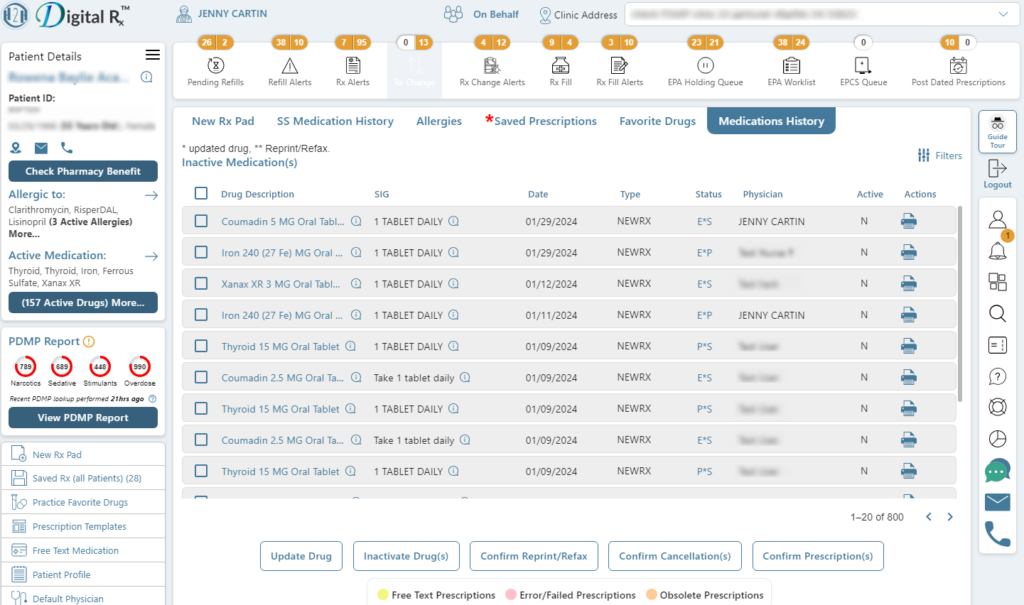Expand the Allergic to section arrow
Image resolution: width=1024 pixels, height=605 pixels.
(151, 195)
